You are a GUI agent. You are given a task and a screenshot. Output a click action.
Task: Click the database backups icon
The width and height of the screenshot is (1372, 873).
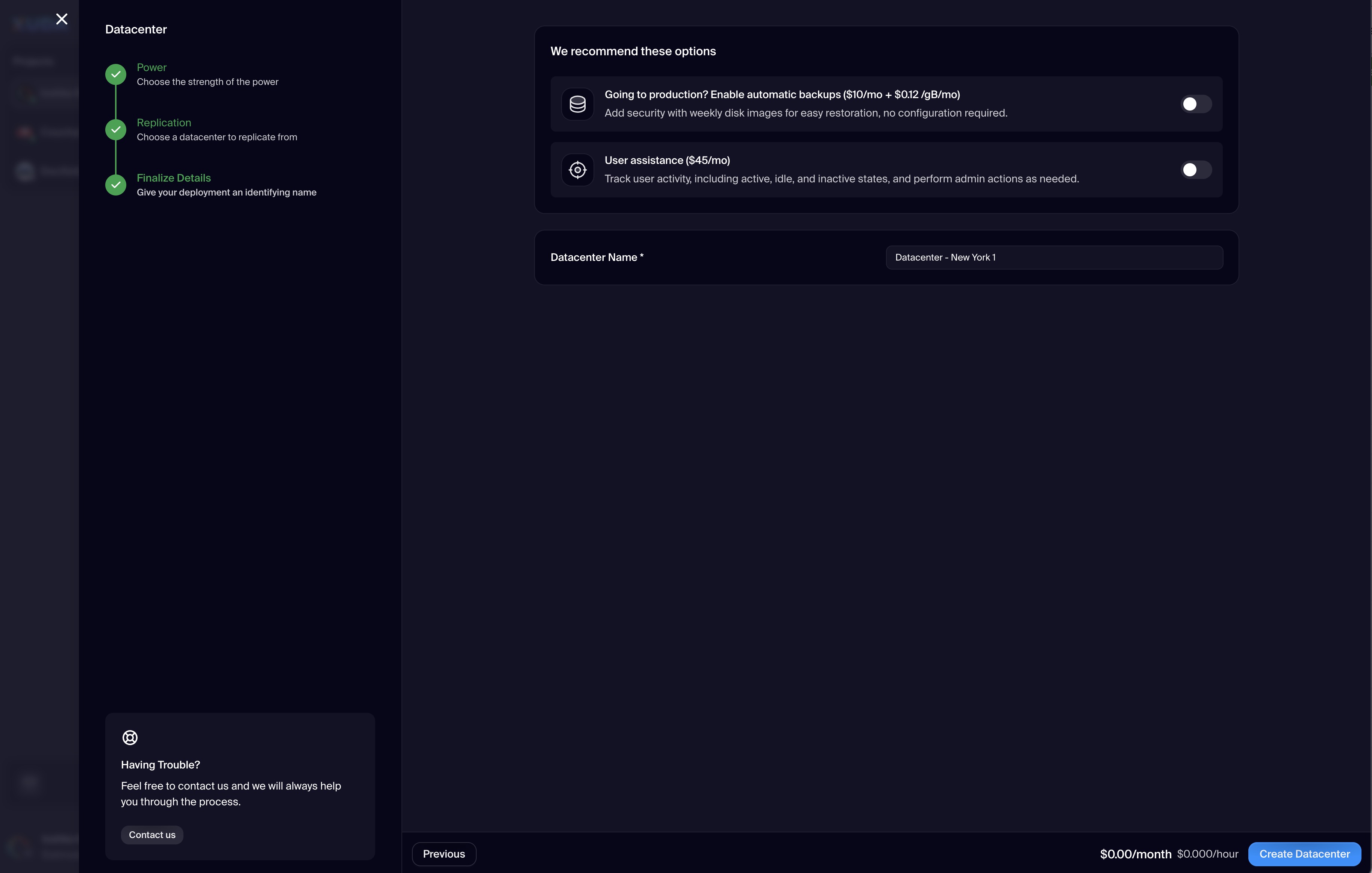coord(577,104)
